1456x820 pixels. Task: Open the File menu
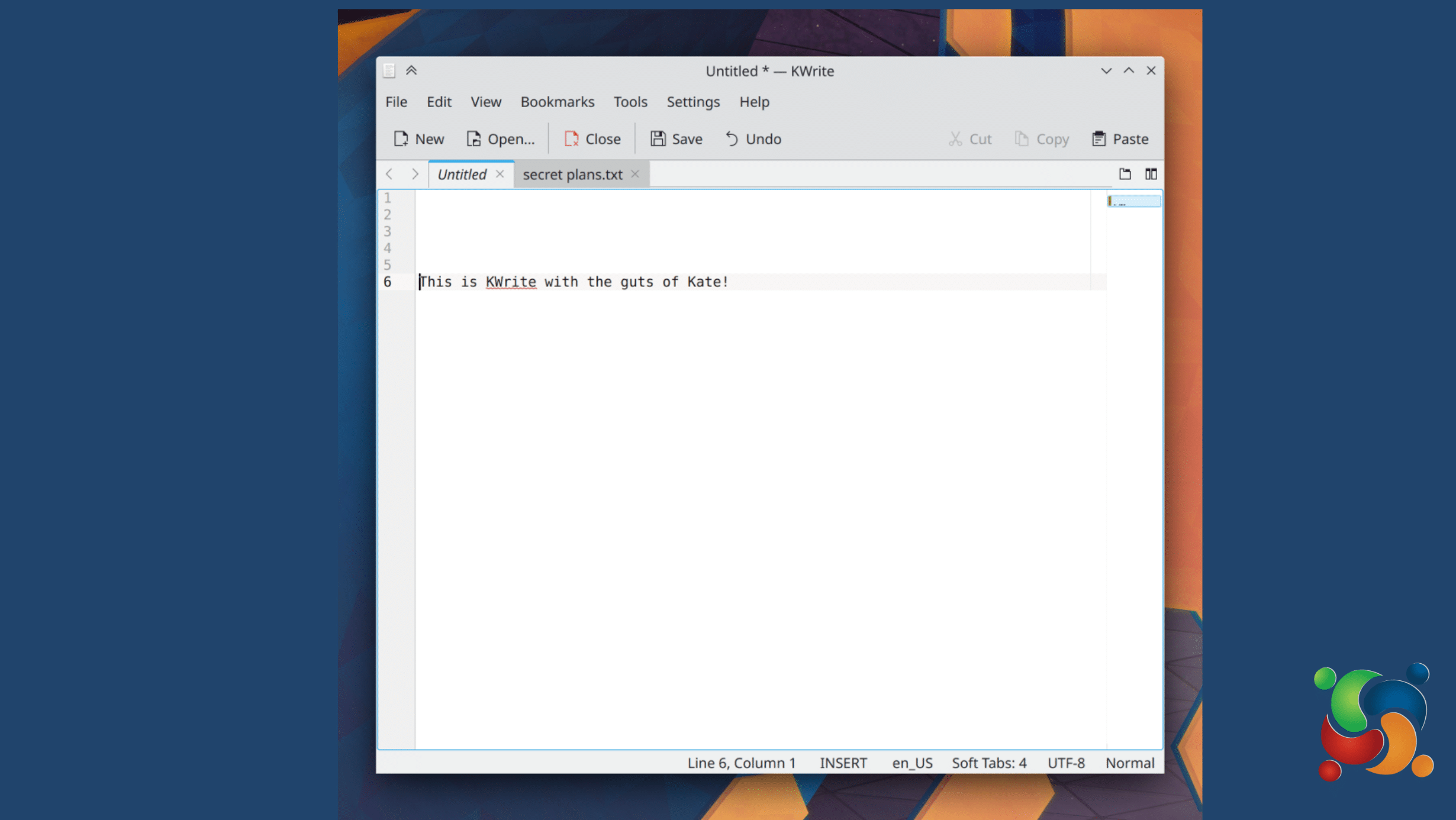pyautogui.click(x=396, y=102)
